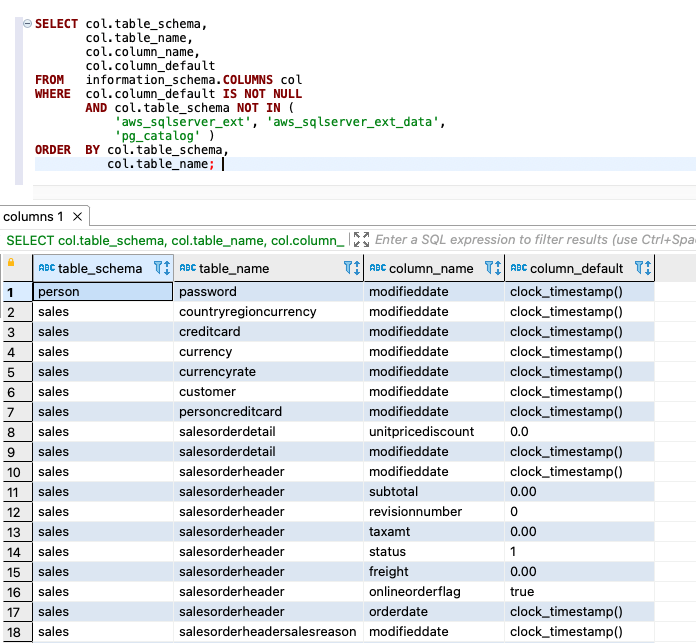Select the columns 1 results tab
696x643 pixels.
pyautogui.click(x=34, y=216)
